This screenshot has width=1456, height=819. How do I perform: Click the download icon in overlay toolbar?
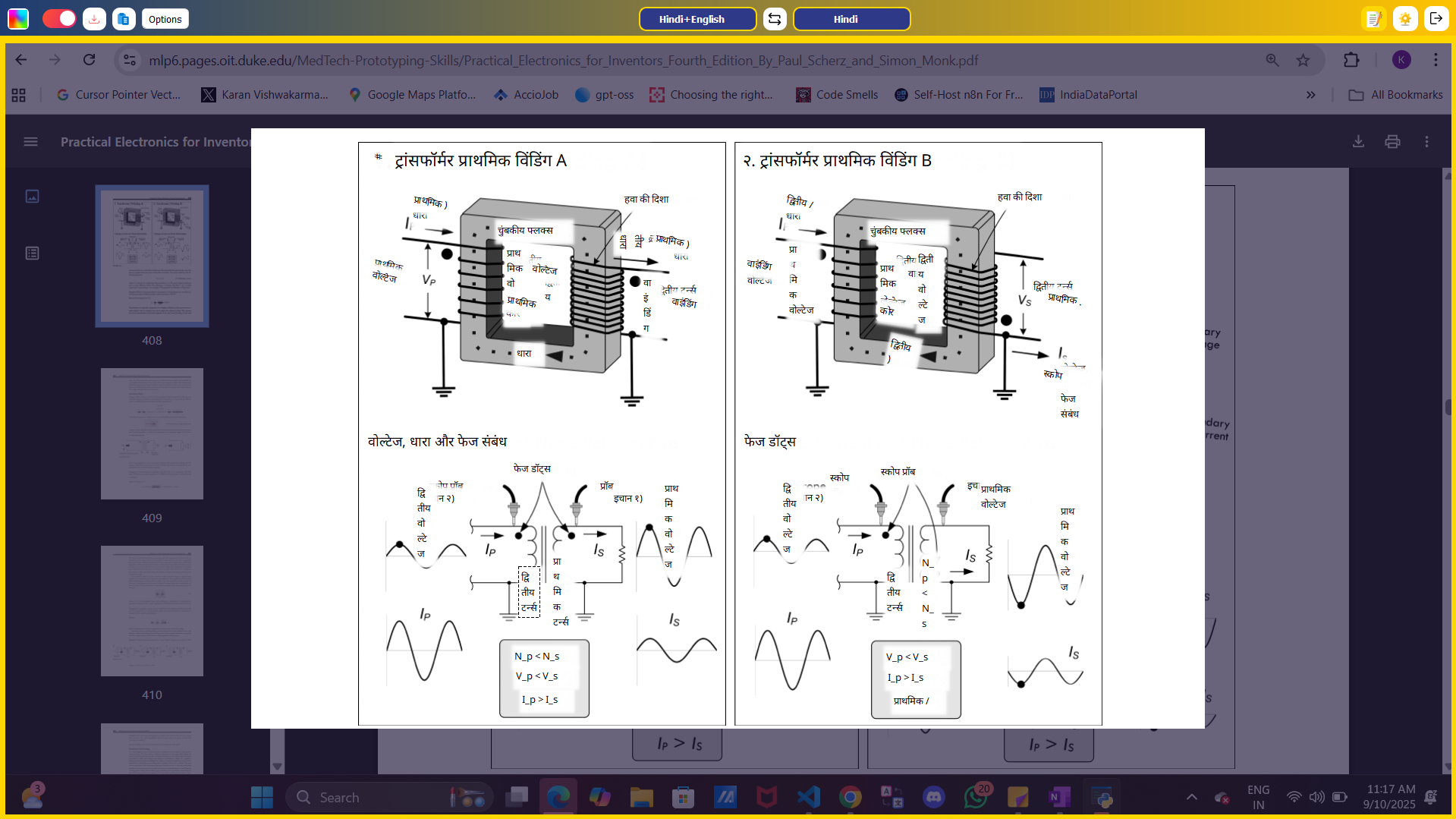pos(94,19)
